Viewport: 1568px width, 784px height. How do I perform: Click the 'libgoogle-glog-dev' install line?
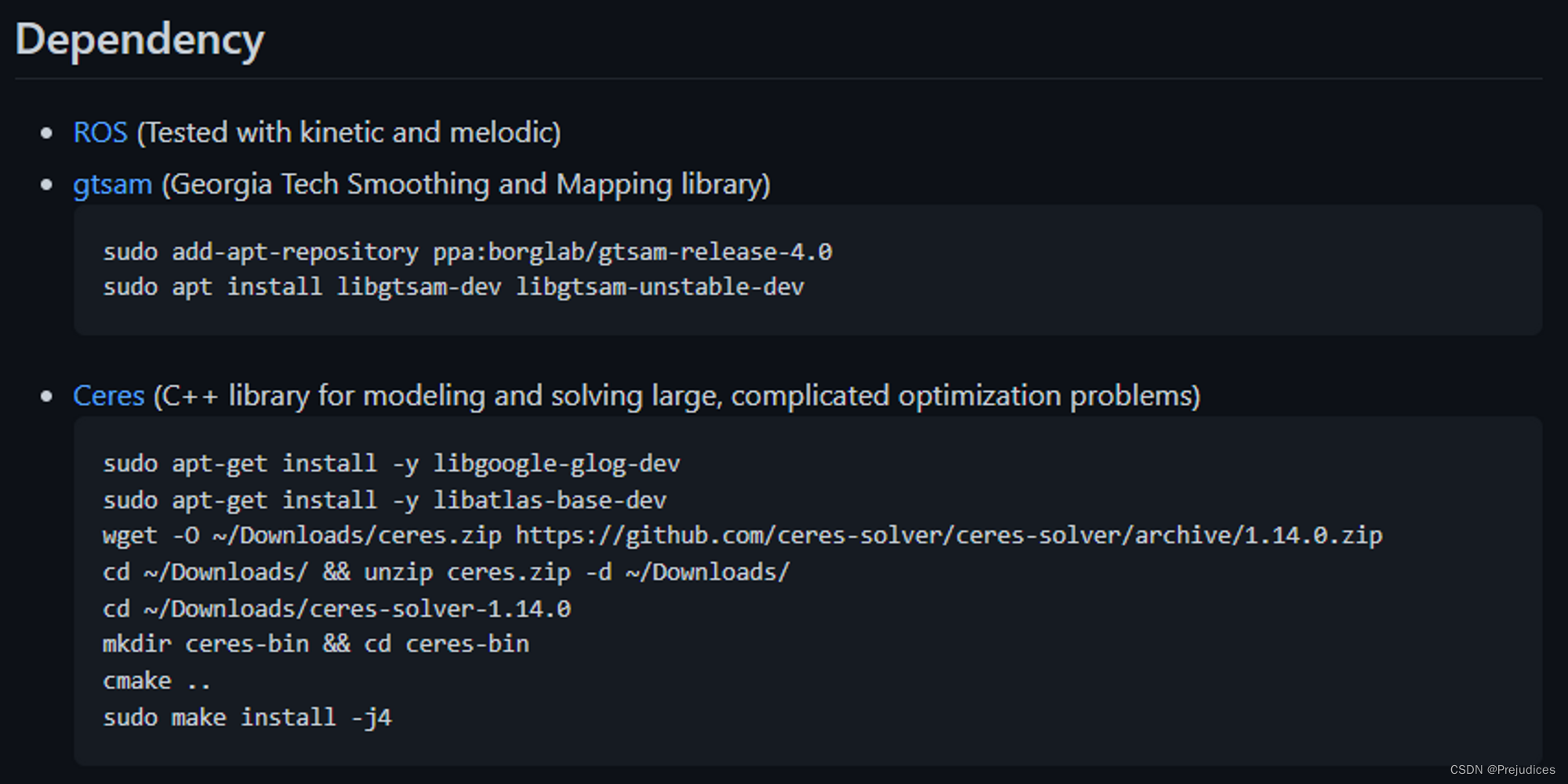[391, 464]
